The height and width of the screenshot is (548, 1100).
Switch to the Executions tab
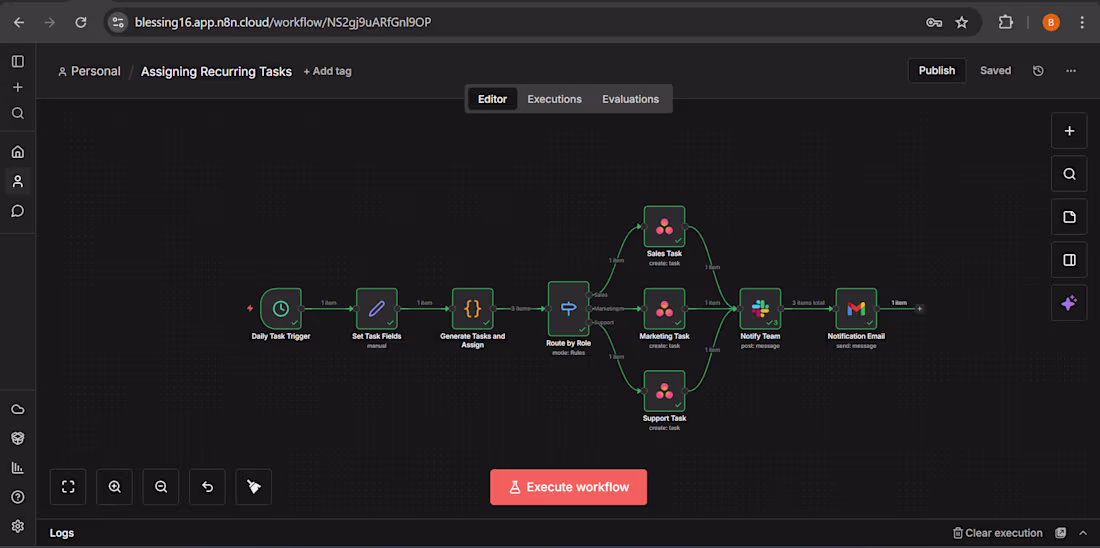click(x=554, y=99)
